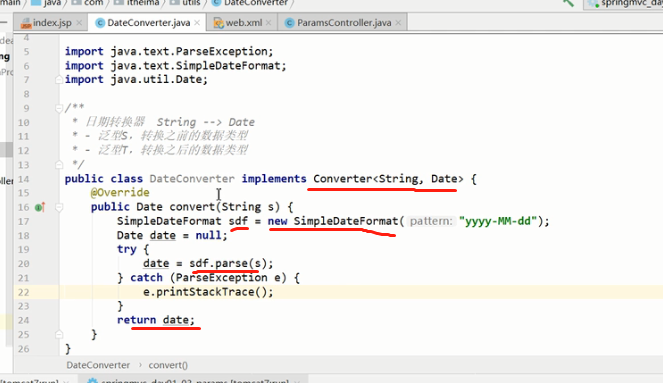Close the web.xml tab
663x383 pixels.
click(268, 23)
